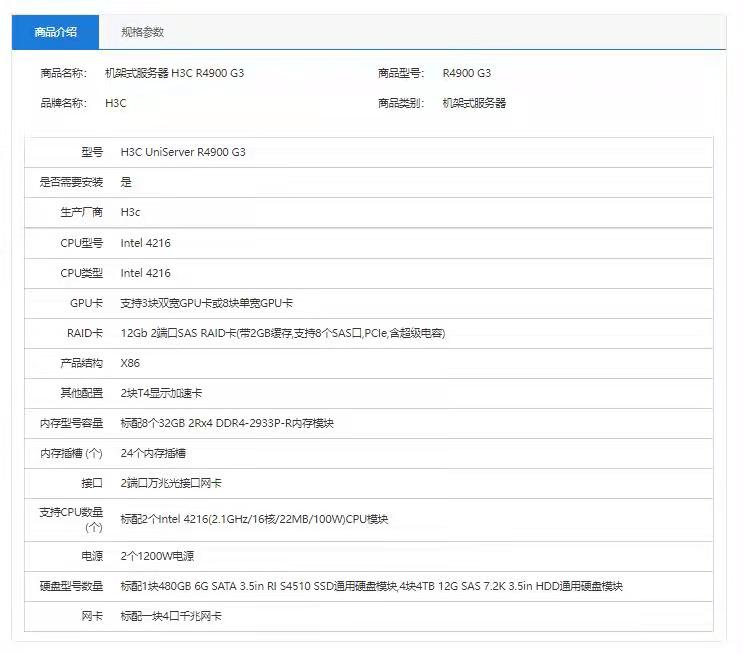Click the 内存型号容量 row label

click(x=71, y=423)
